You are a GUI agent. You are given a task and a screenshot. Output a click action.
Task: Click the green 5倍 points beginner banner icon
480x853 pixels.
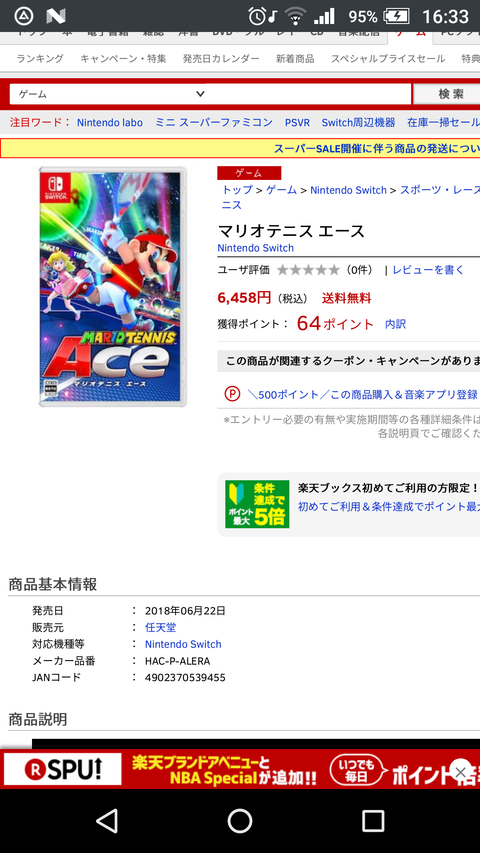click(x=257, y=504)
